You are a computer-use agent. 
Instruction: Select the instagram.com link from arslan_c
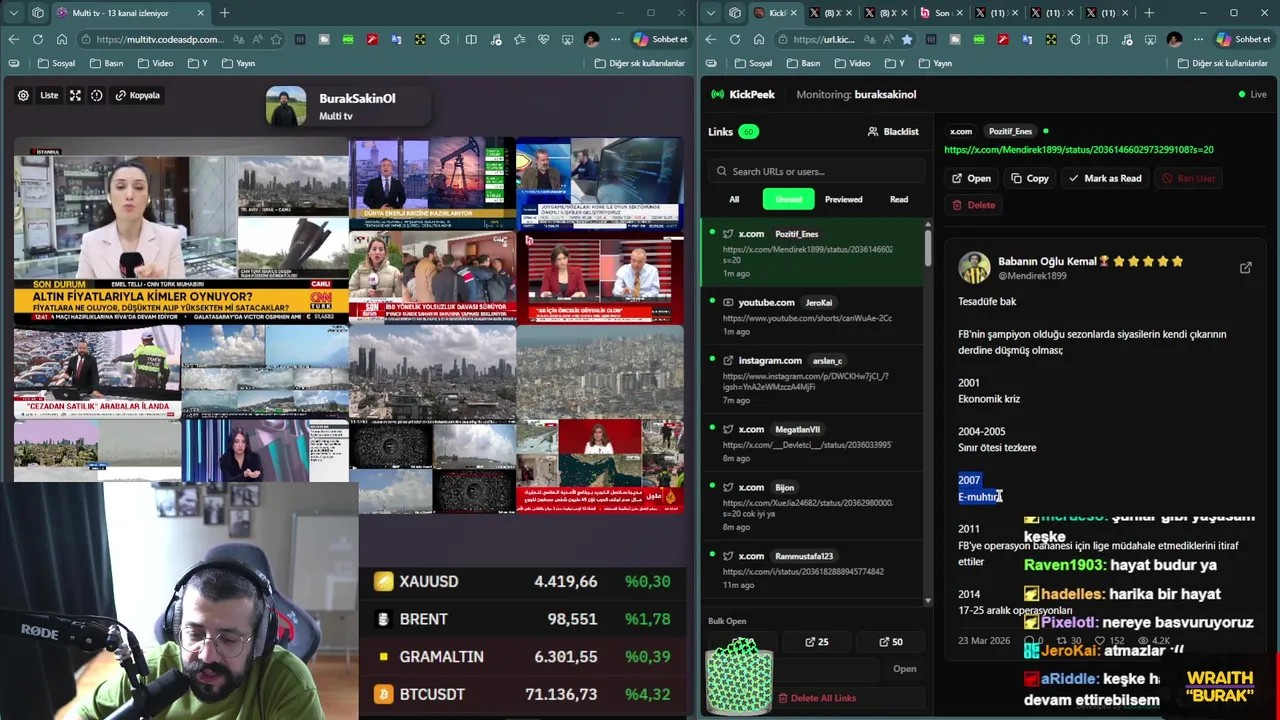[812, 379]
